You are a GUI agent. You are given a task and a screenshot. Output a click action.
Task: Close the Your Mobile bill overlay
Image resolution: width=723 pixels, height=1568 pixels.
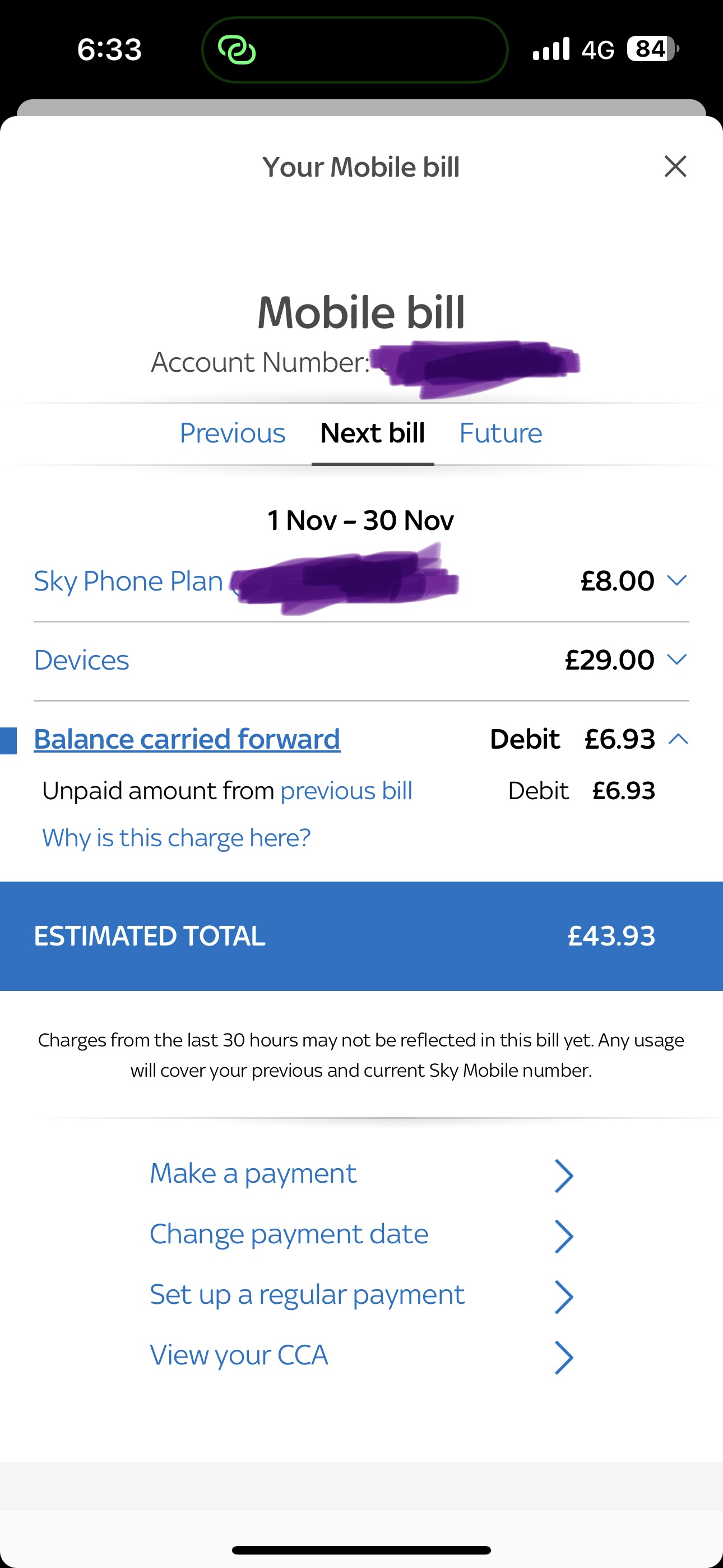(x=675, y=167)
